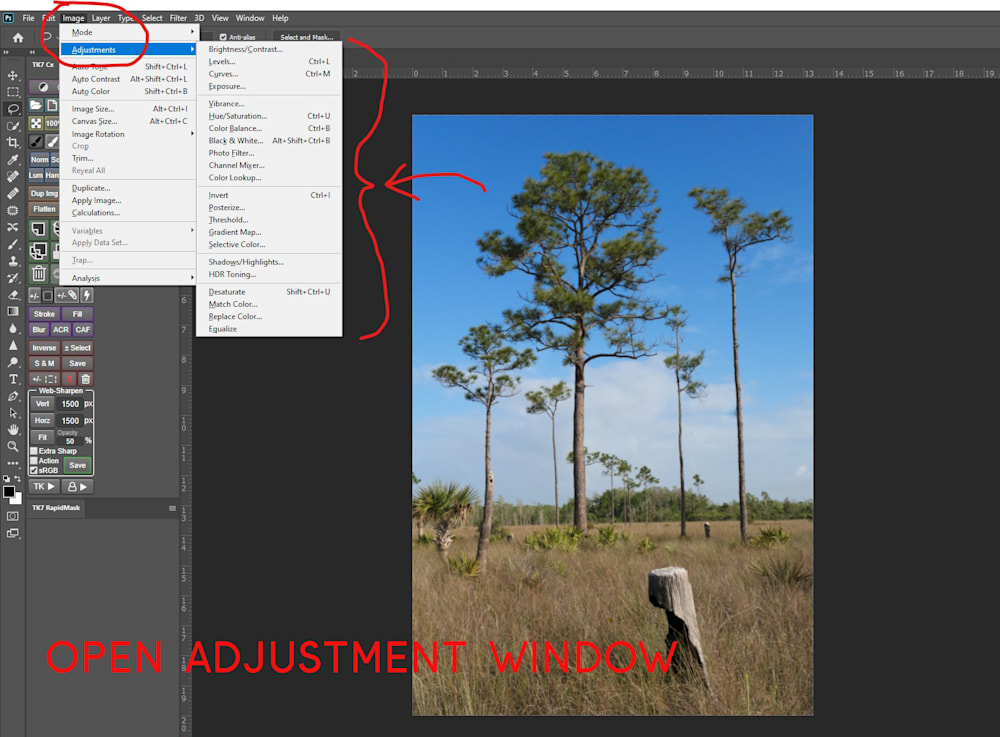Image resolution: width=1000 pixels, height=737 pixels.
Task: Click the Stroke button in TK7 panel
Action: click(44, 314)
